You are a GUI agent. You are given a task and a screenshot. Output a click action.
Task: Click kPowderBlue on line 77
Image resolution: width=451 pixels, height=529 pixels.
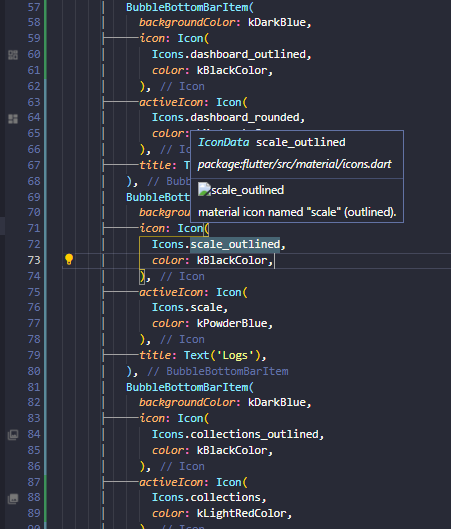pyautogui.click(x=232, y=323)
